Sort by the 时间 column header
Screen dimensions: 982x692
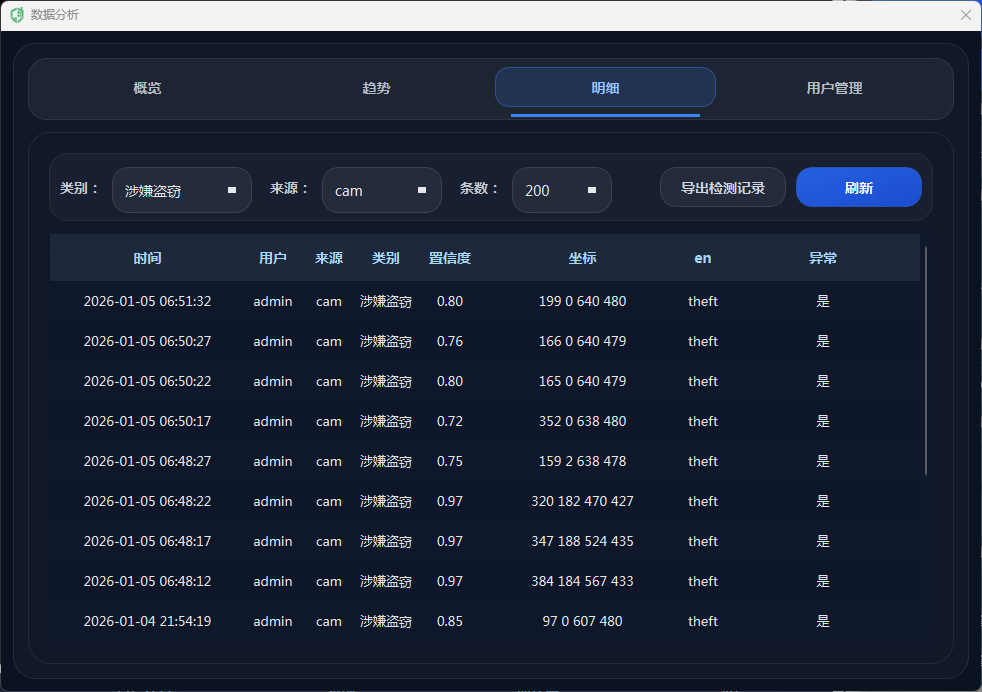click(x=147, y=258)
